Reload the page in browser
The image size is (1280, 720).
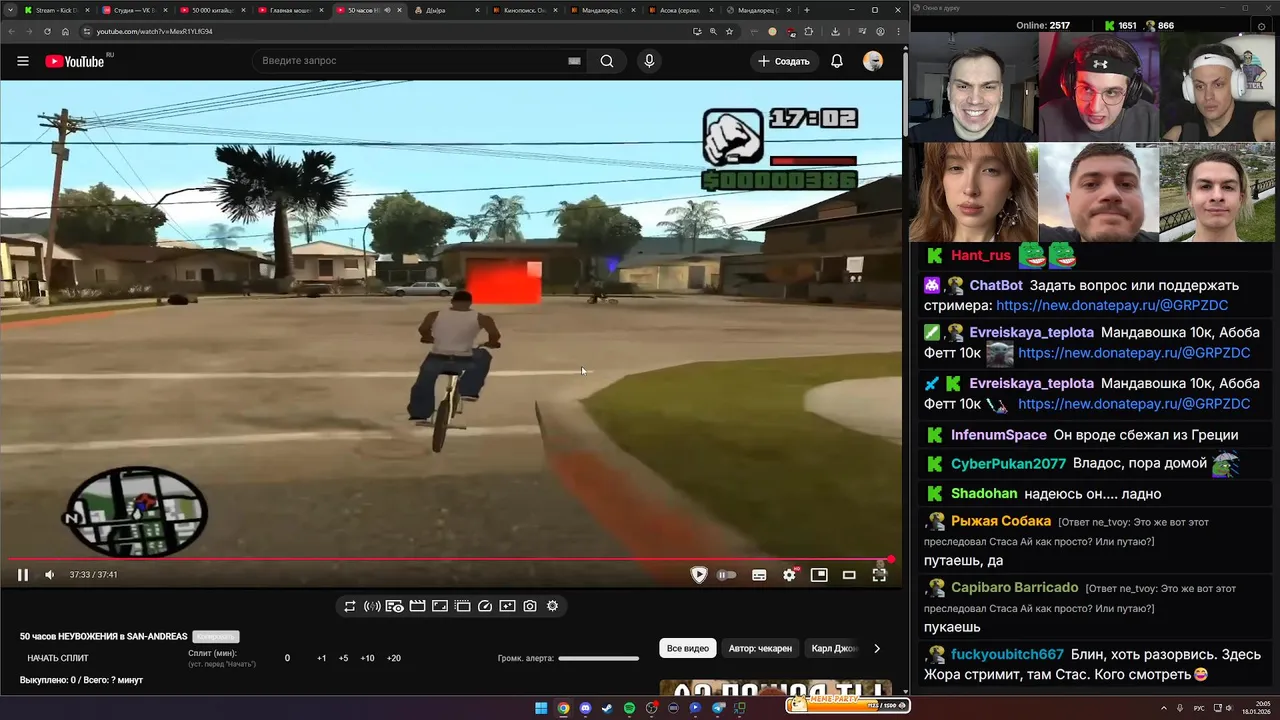click(47, 31)
